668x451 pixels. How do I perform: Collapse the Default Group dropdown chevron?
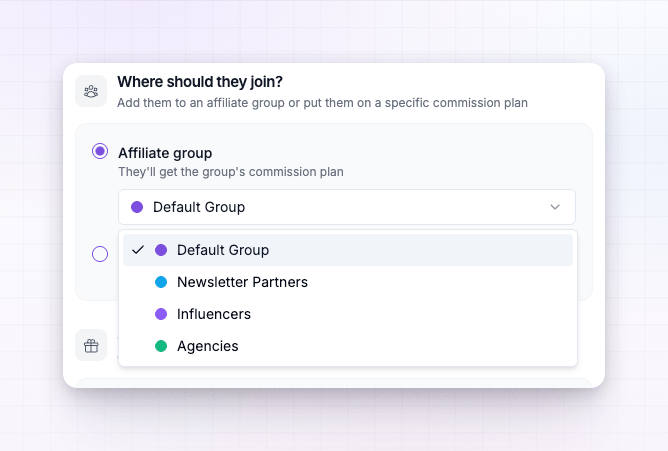pos(555,207)
